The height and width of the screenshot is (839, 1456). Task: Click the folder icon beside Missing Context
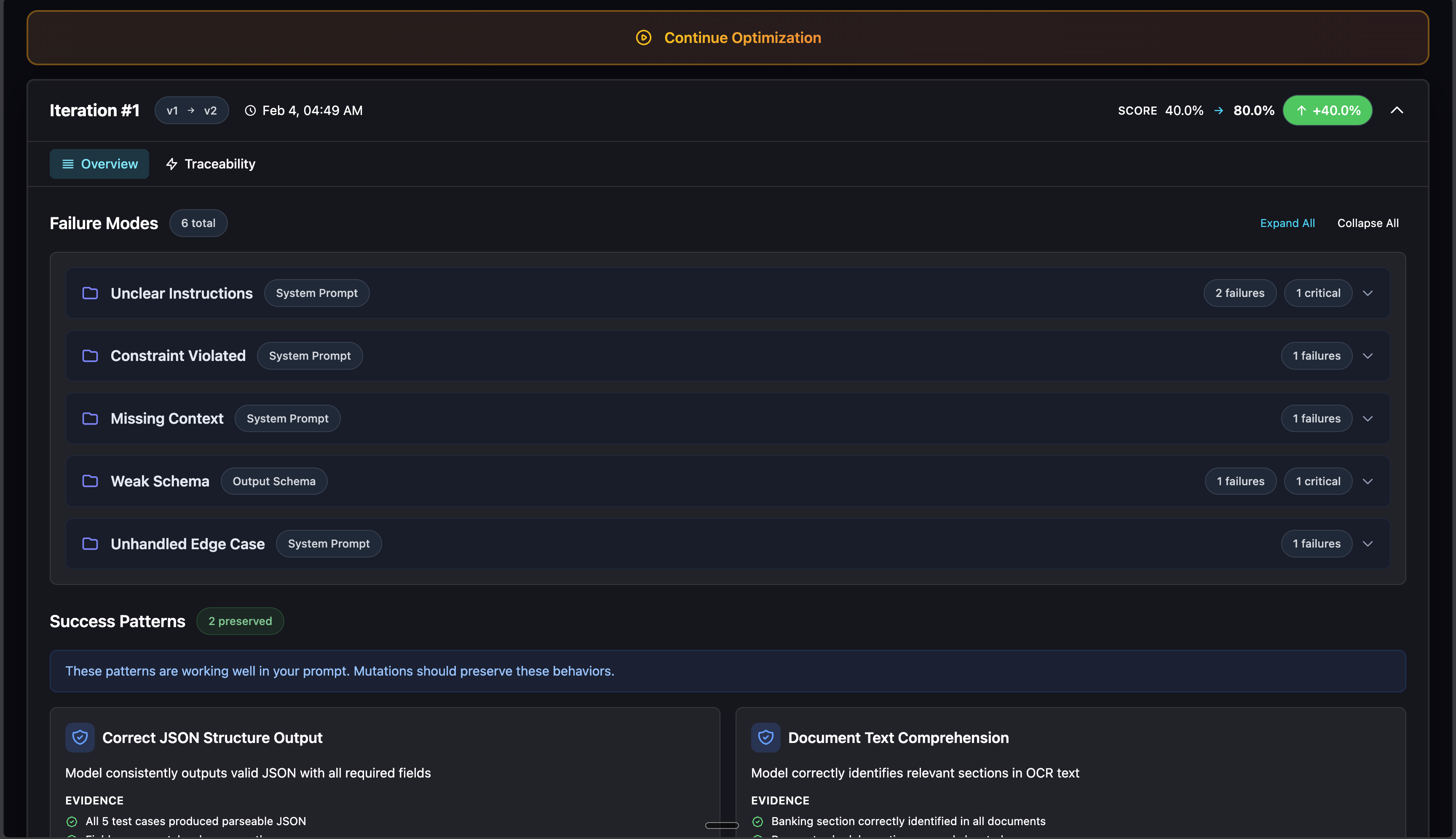(90, 418)
